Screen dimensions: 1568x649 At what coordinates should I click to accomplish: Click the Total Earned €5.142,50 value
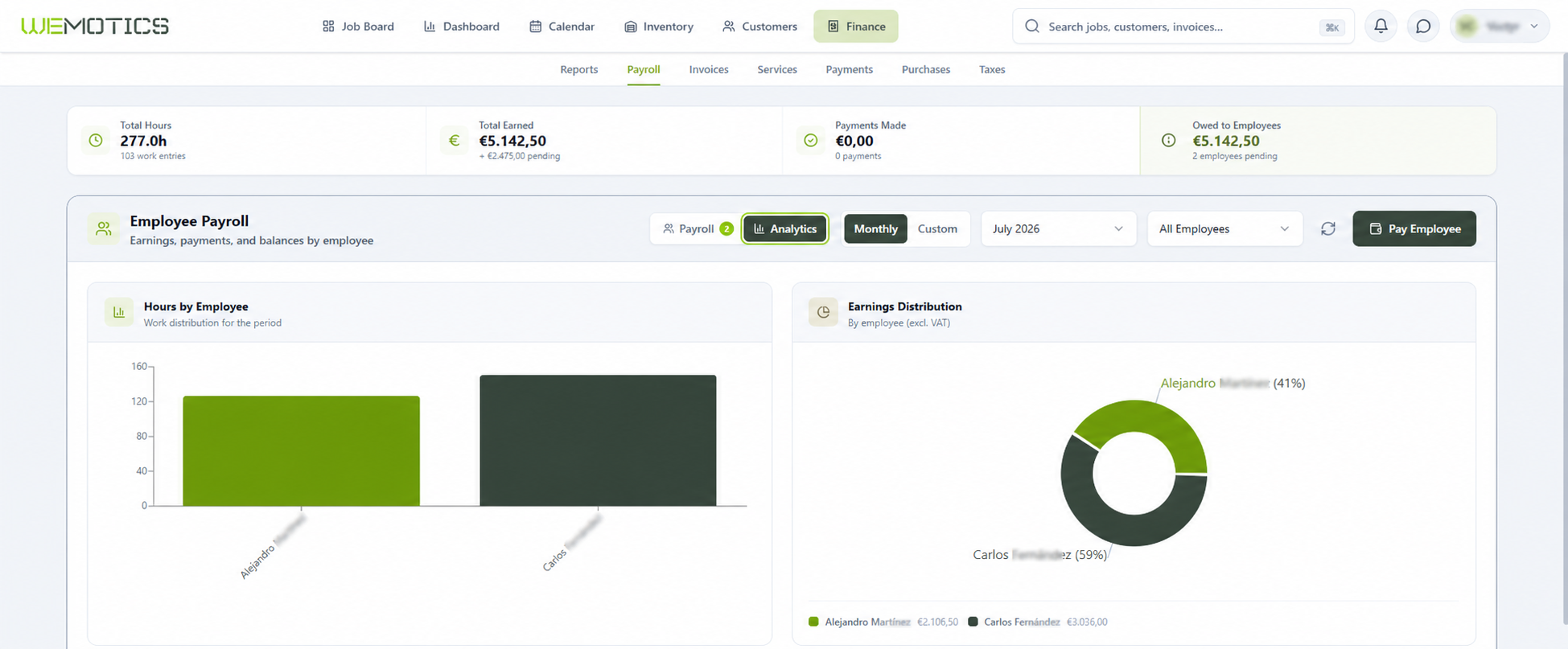click(x=512, y=141)
